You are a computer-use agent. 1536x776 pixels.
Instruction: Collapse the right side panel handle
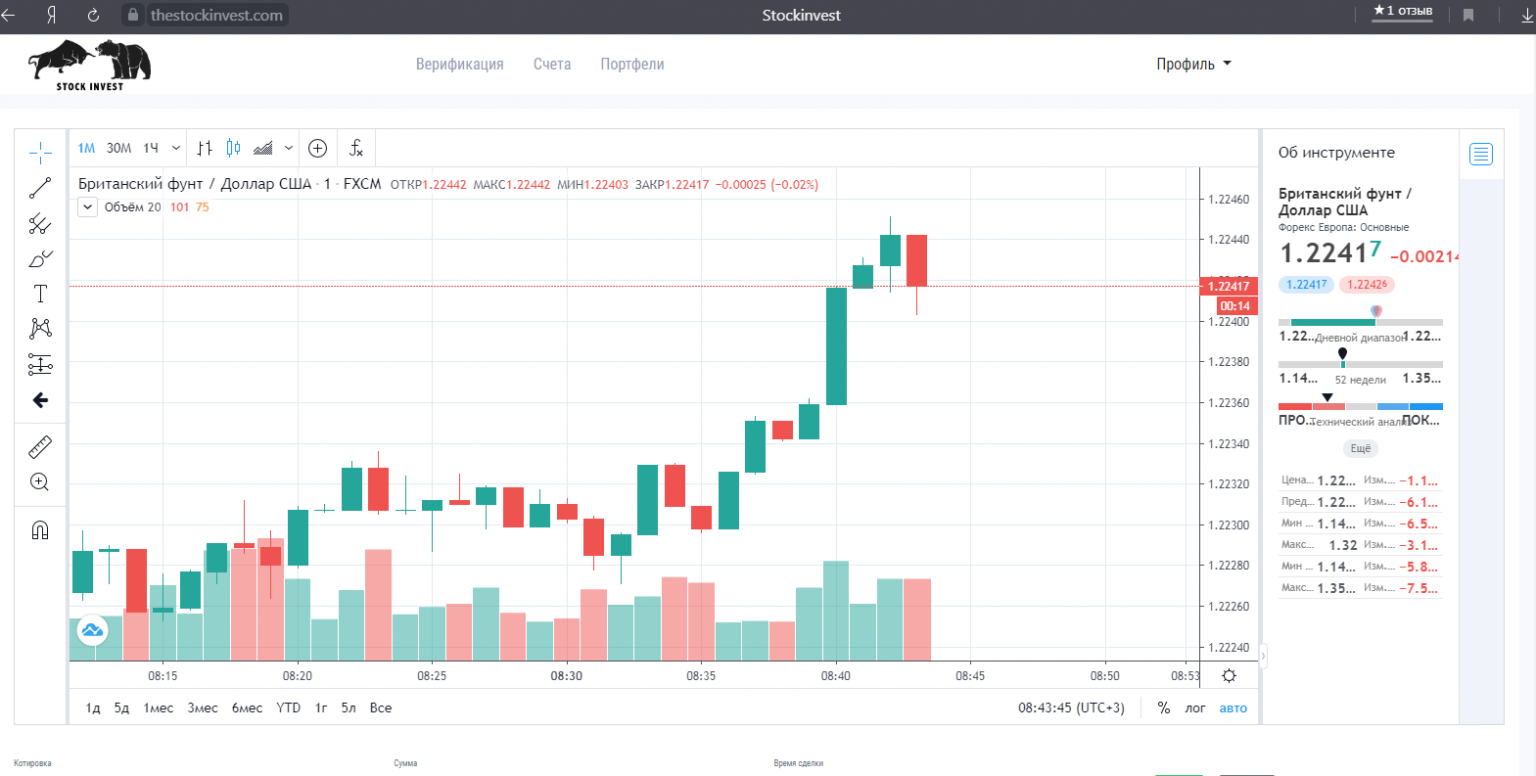click(1262, 656)
